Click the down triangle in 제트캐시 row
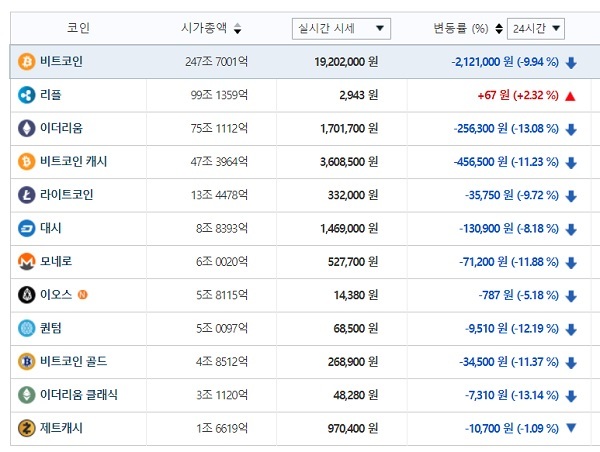This screenshot has height=452, width=600. pos(571,428)
